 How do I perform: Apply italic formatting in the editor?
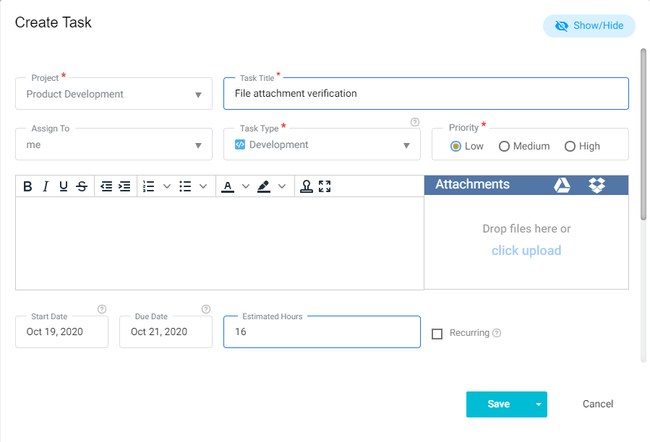[x=46, y=186]
